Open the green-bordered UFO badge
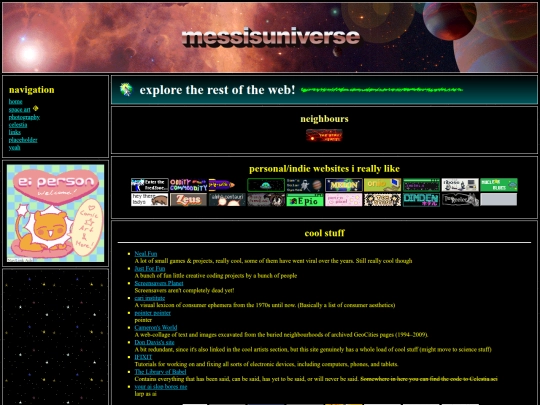The width and height of the screenshot is (540, 405). [x=266, y=185]
